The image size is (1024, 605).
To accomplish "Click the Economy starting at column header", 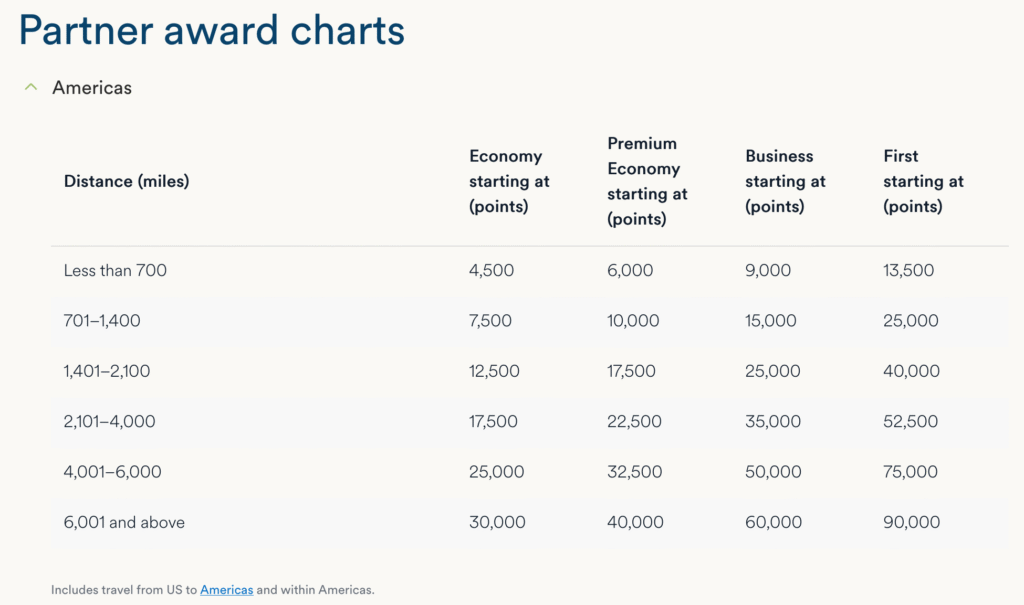I will tap(508, 181).
